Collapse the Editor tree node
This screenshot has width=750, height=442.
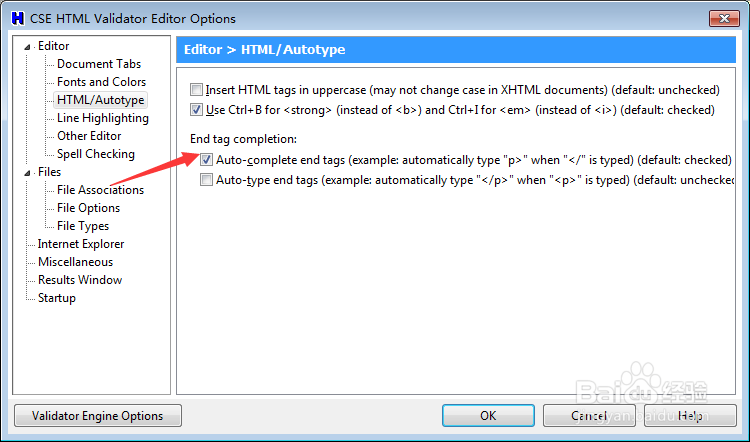coord(28,46)
